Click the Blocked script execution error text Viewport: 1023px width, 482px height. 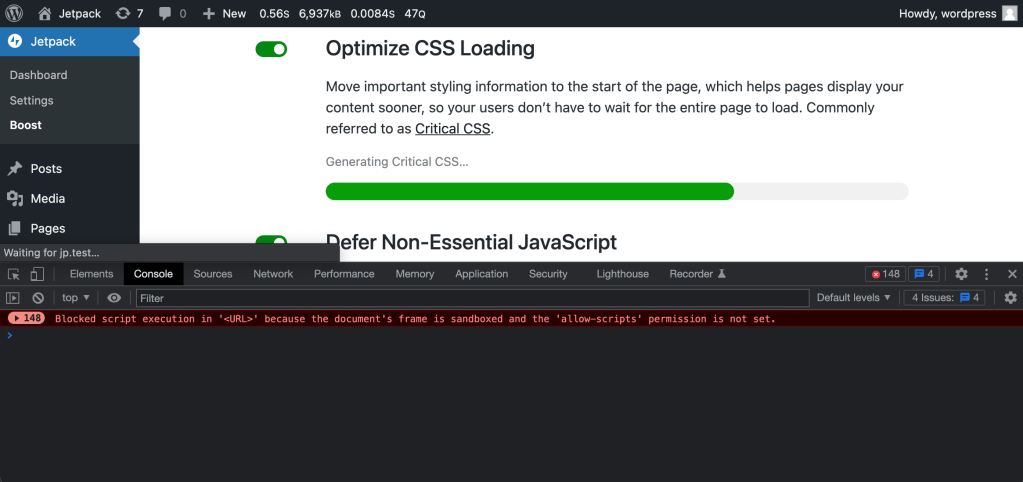tap(416, 319)
